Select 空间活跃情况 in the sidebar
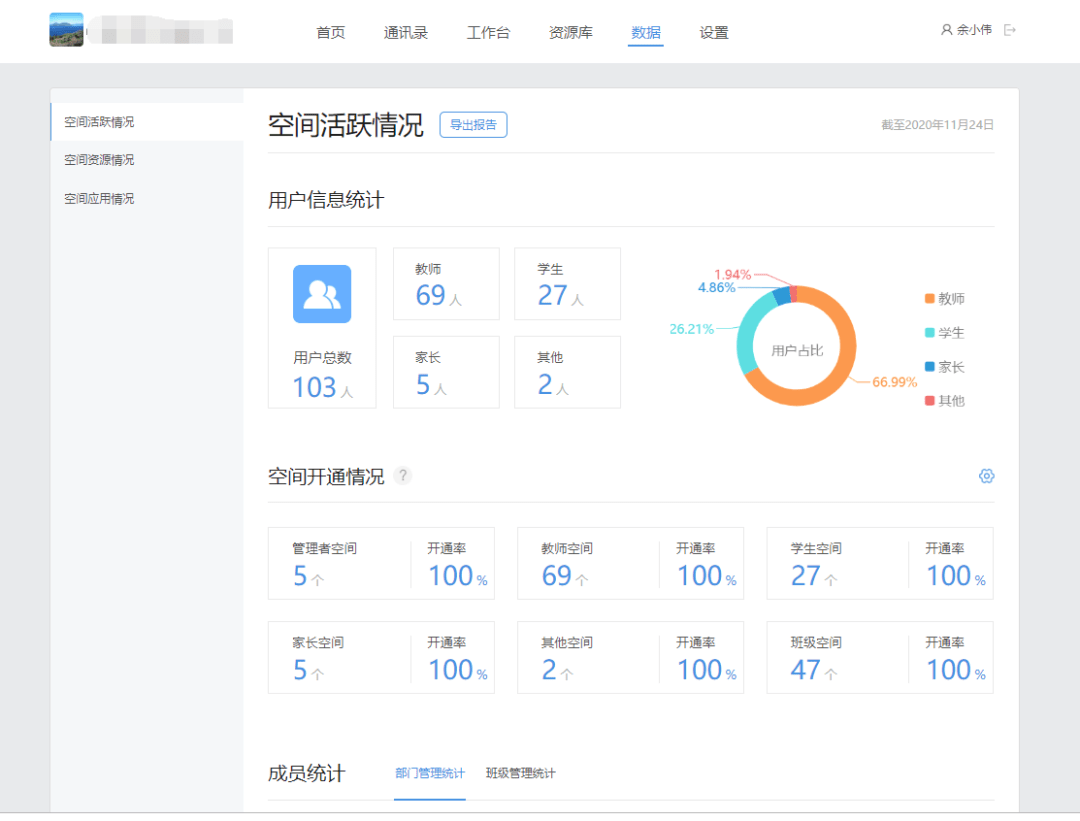The height and width of the screenshot is (821, 1080). [147, 122]
